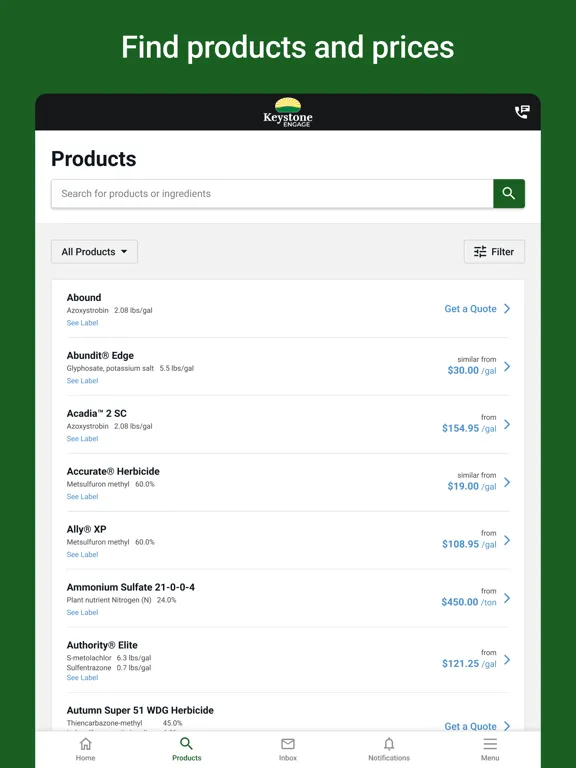
Task: Select the Acadia™ 2 SC product name
Action: tap(96, 413)
